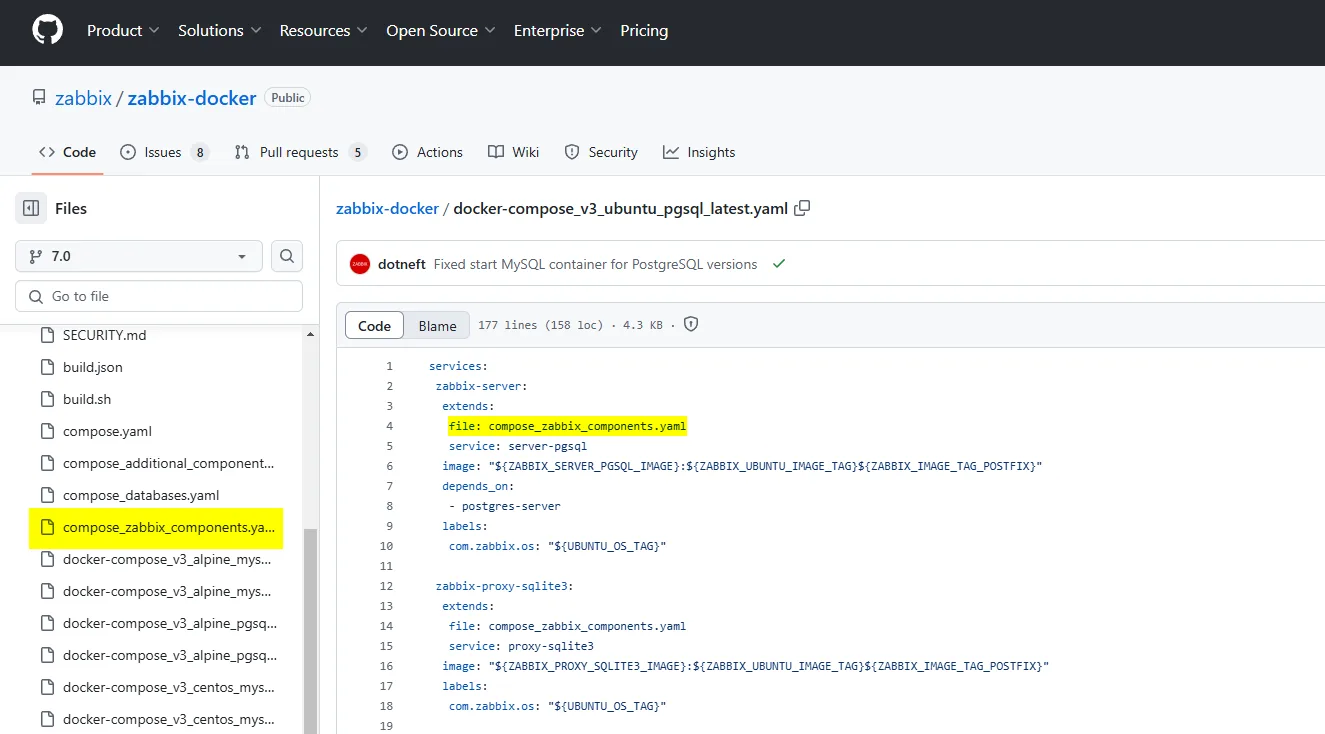Go to the zabbix owner page

pyautogui.click(x=84, y=98)
